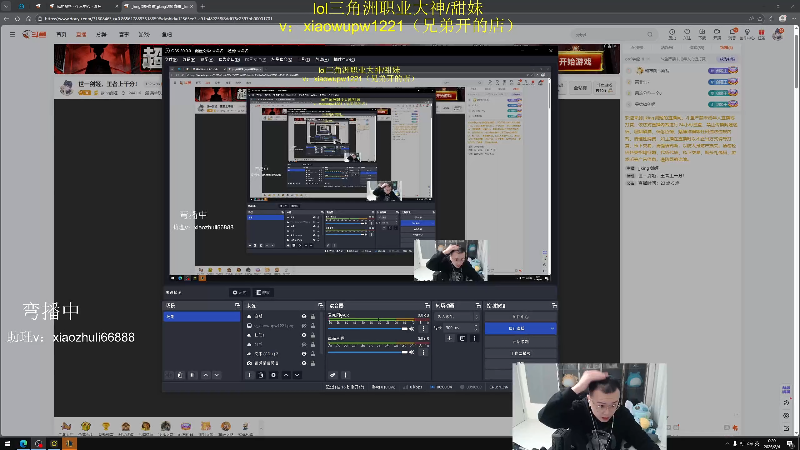The width and height of the screenshot is (800, 450).
Task: Open user avatar menu in Douyu header
Action: pyautogui.click(x=778, y=34)
